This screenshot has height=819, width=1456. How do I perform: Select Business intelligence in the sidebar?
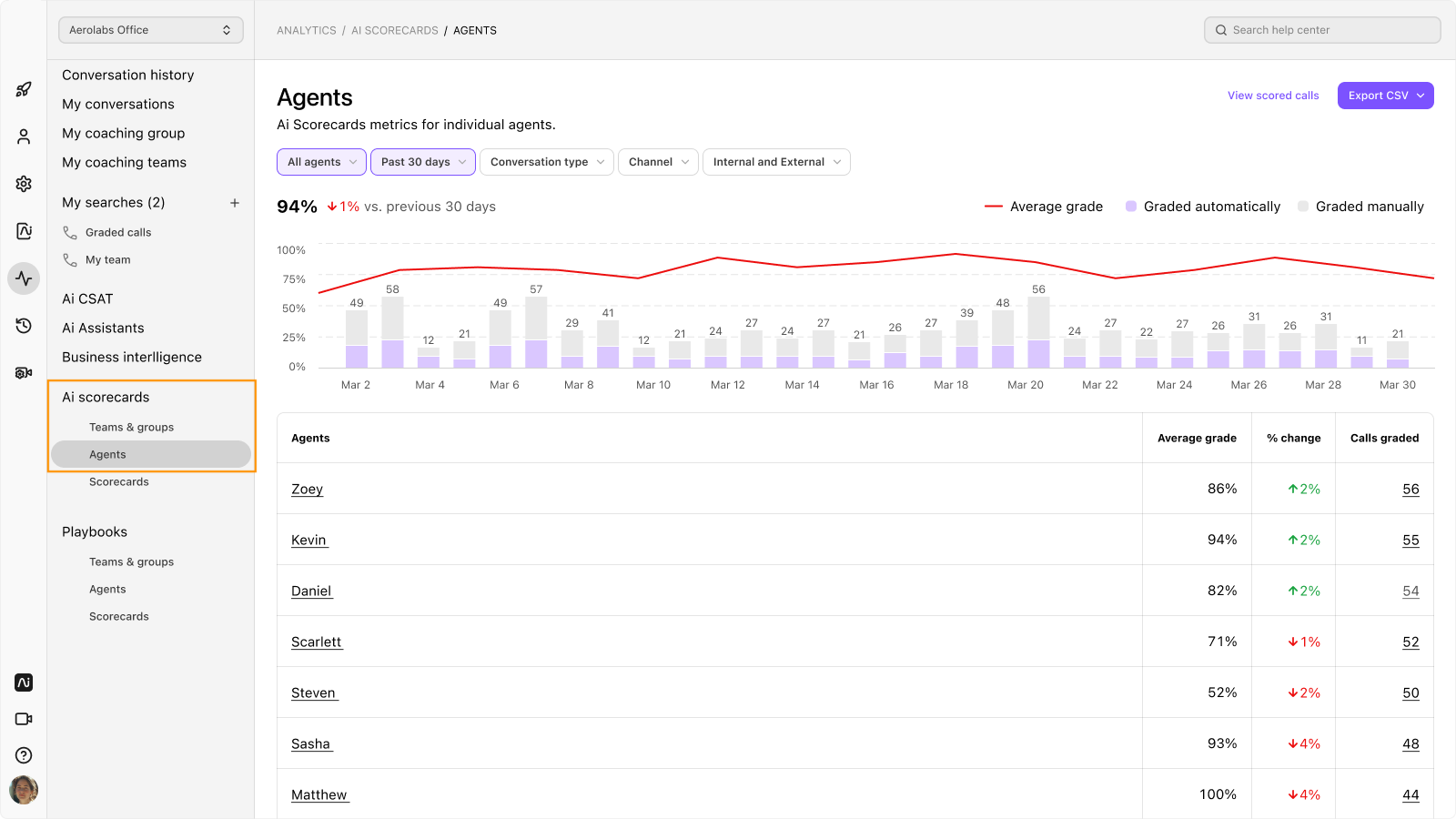coord(132,358)
